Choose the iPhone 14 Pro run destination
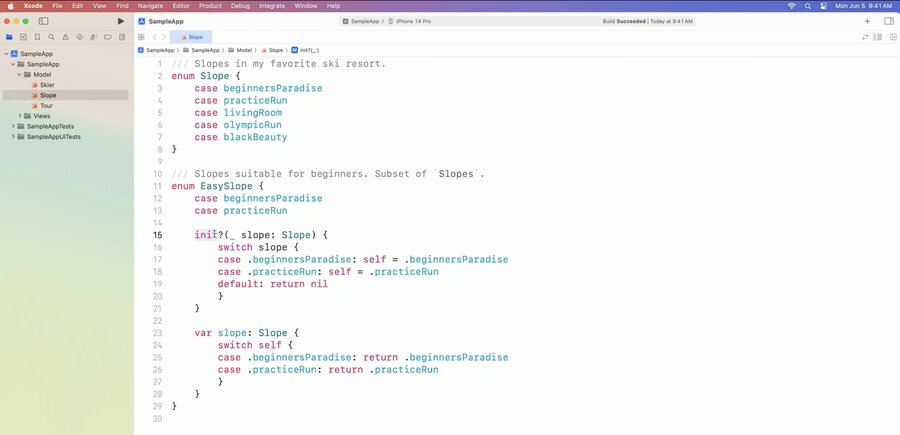Viewport: 900px width, 435px height. (410, 21)
